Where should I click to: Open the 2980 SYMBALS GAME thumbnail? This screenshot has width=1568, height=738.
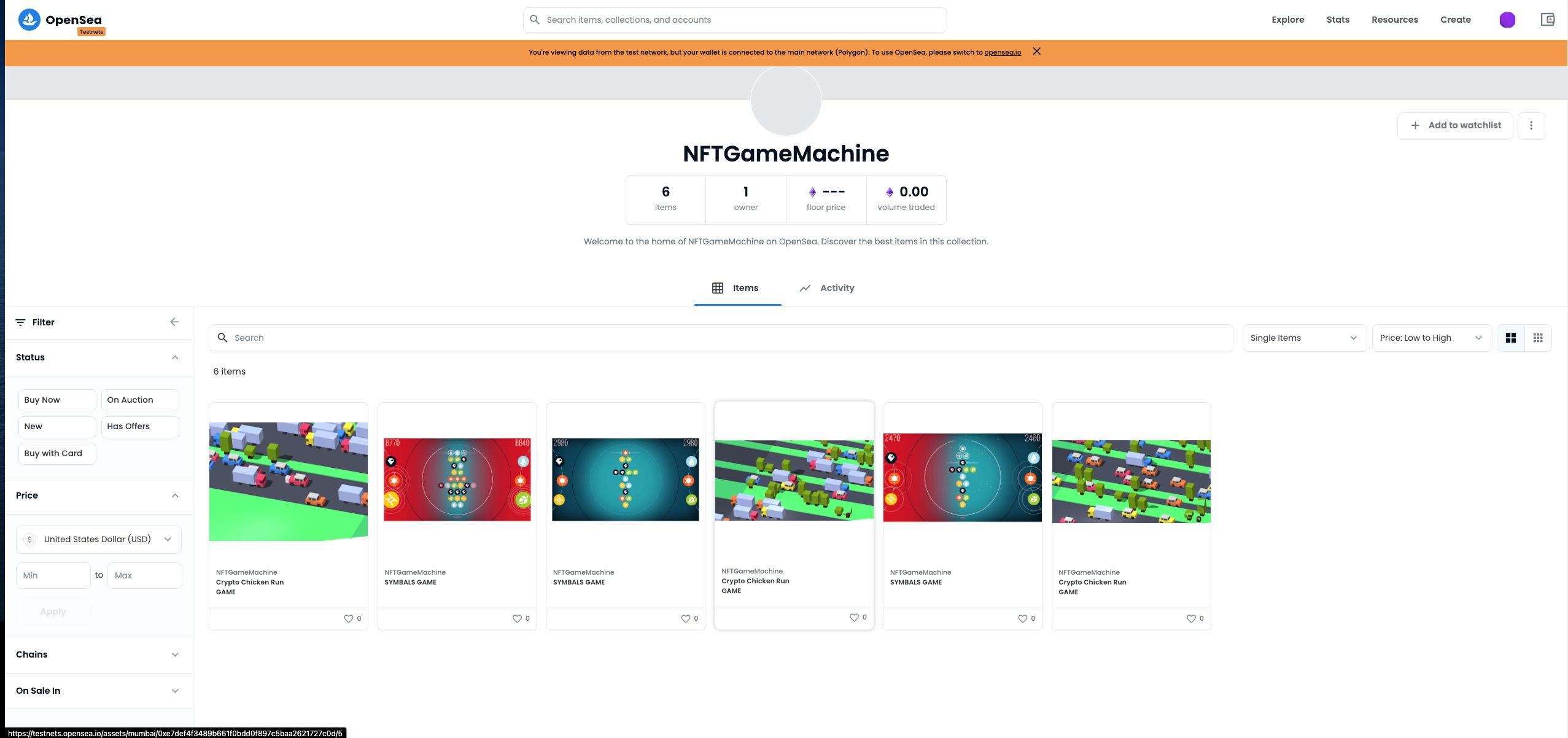pyautogui.click(x=625, y=480)
